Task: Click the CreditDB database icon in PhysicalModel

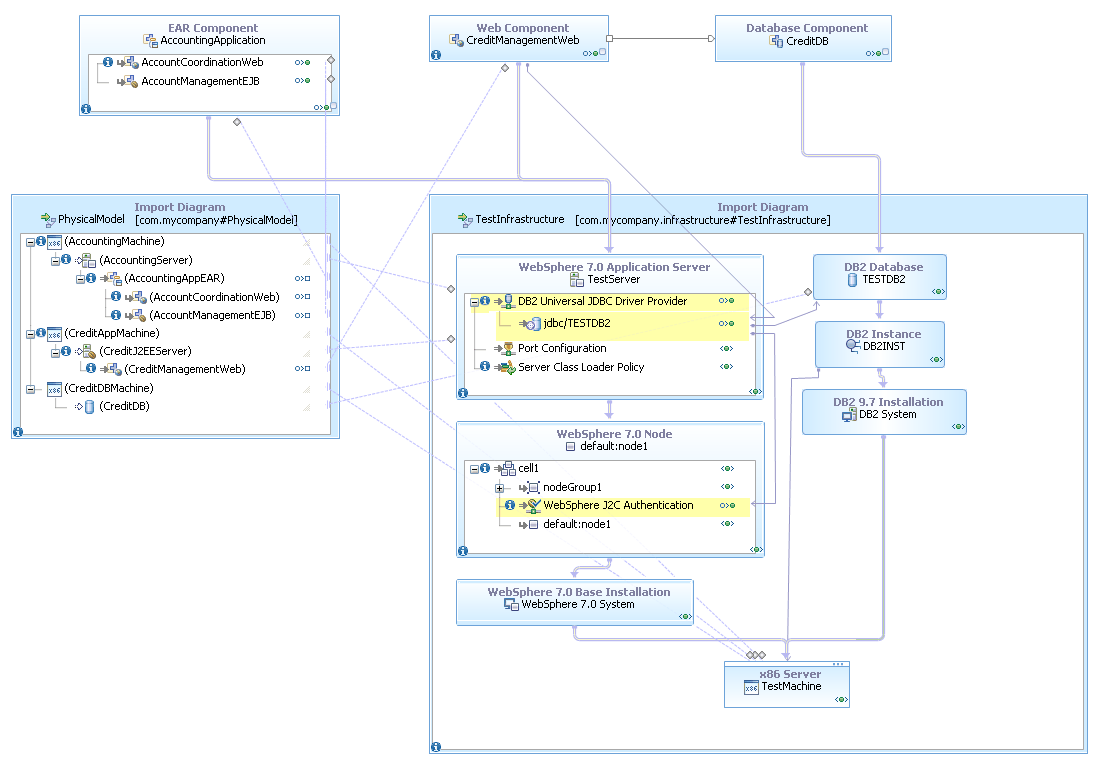Action: (89, 404)
